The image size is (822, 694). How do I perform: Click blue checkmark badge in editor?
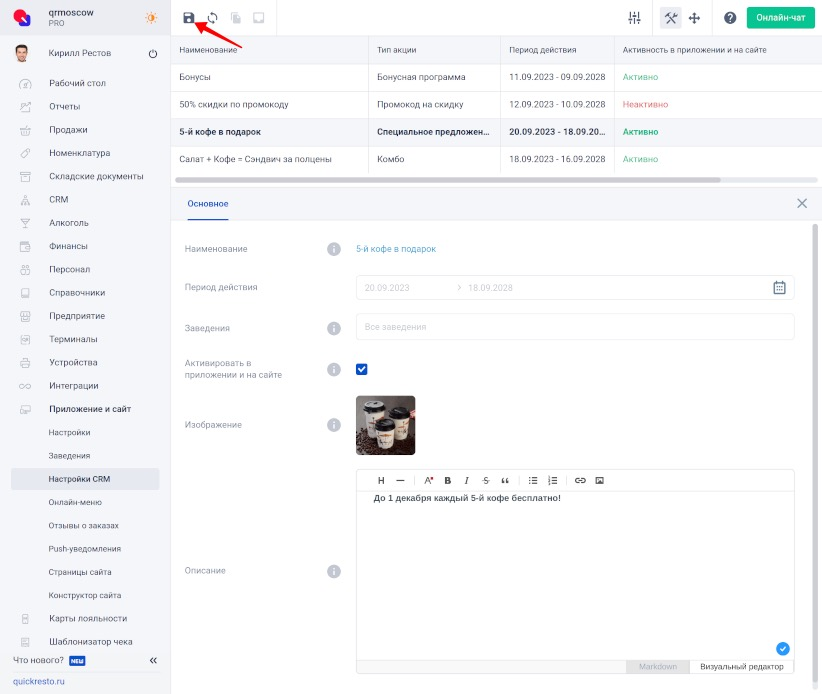[782, 649]
